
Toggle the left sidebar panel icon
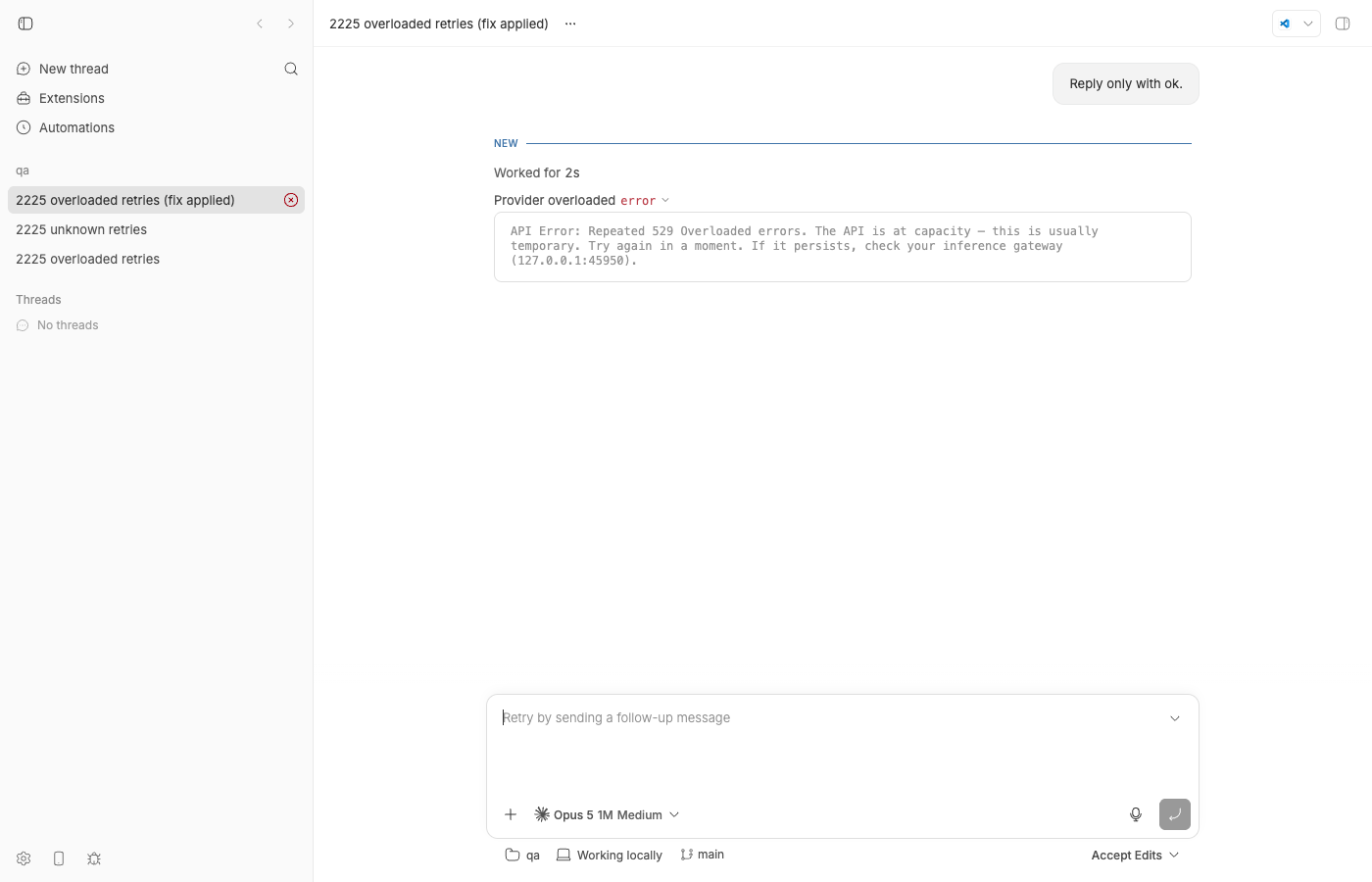(25, 24)
